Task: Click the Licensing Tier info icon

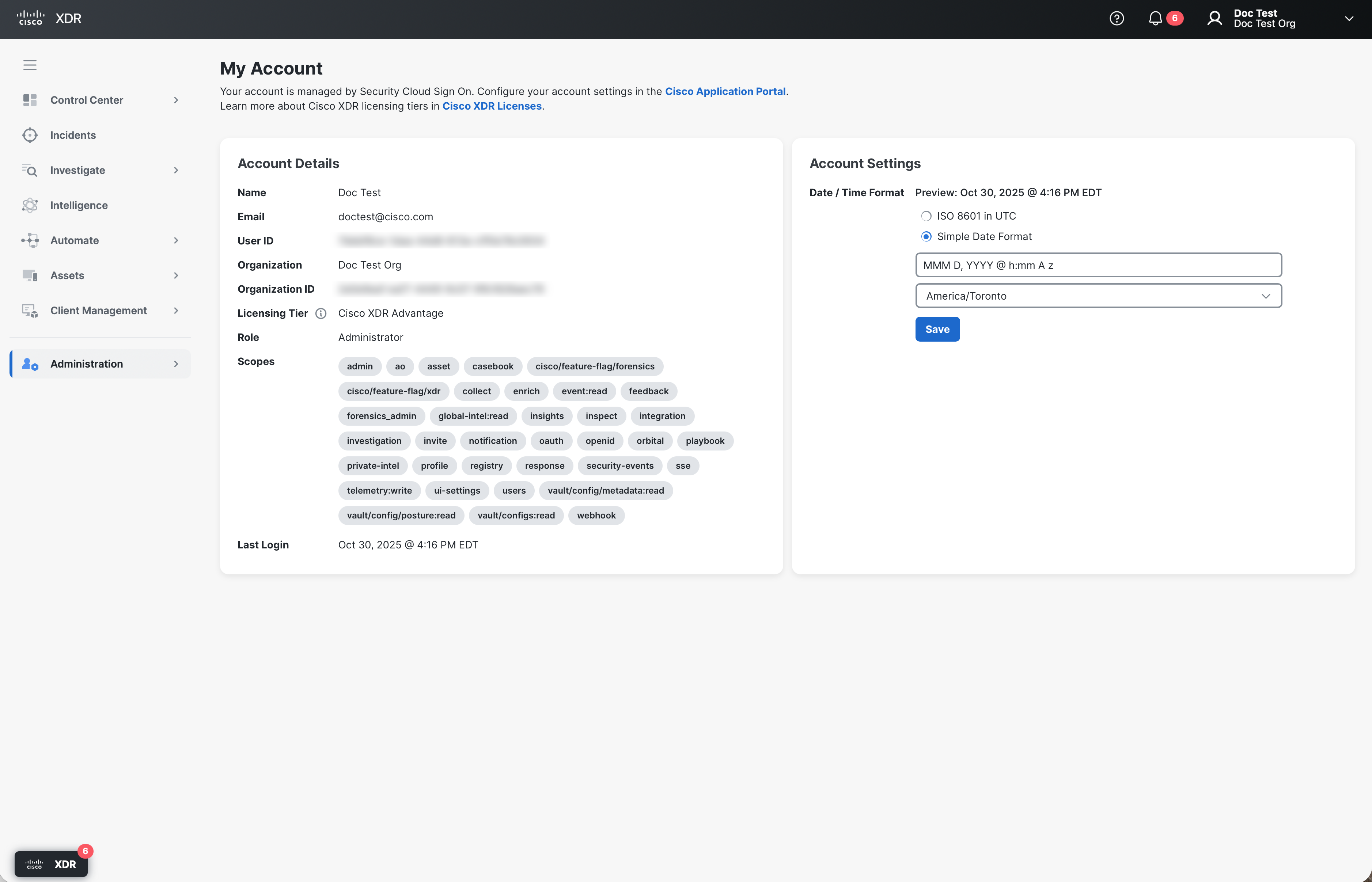Action: coord(321,313)
